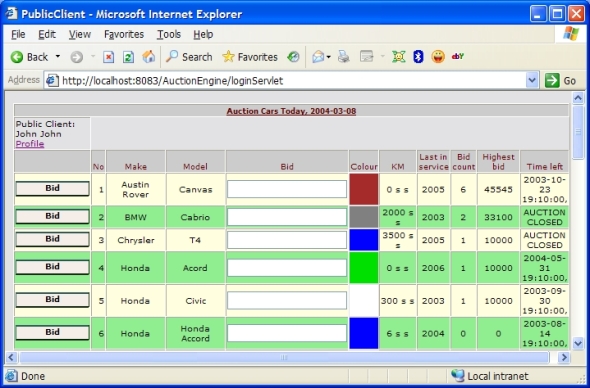The height and width of the screenshot is (388, 590).
Task: Click the green colour swatch for Honda Acord
Action: click(x=364, y=268)
